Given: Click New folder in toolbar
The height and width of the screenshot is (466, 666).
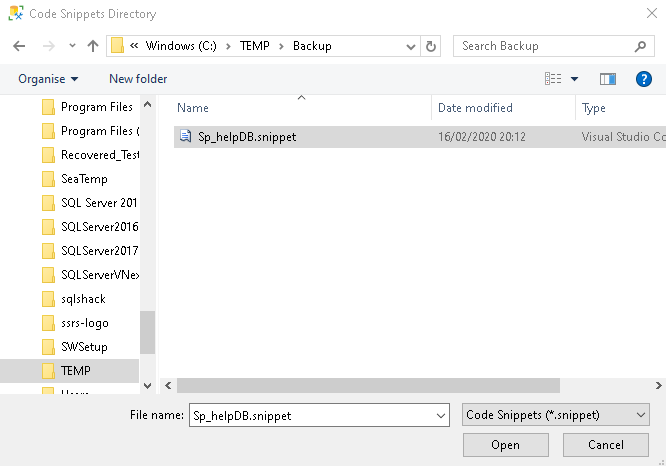Looking at the screenshot, I should pos(138,79).
